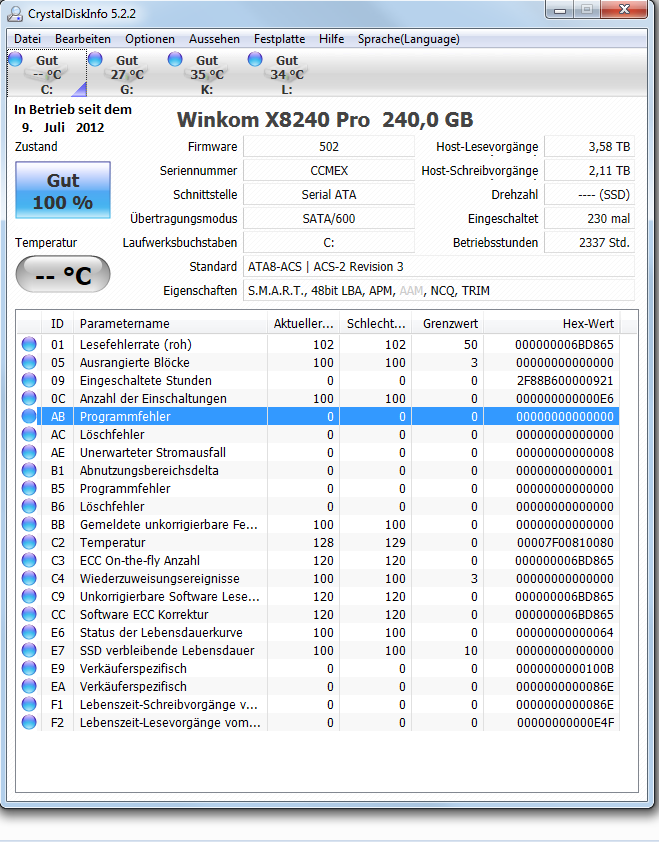
Task: Select hex value 00007F00810080
Action: coord(565,542)
